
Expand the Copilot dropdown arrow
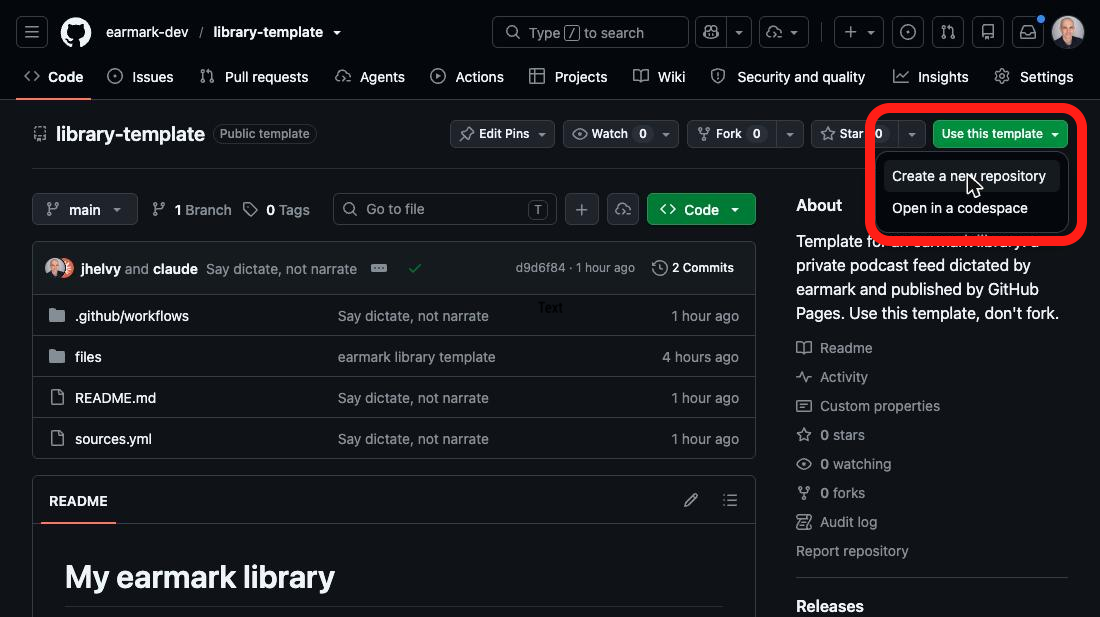coord(739,32)
